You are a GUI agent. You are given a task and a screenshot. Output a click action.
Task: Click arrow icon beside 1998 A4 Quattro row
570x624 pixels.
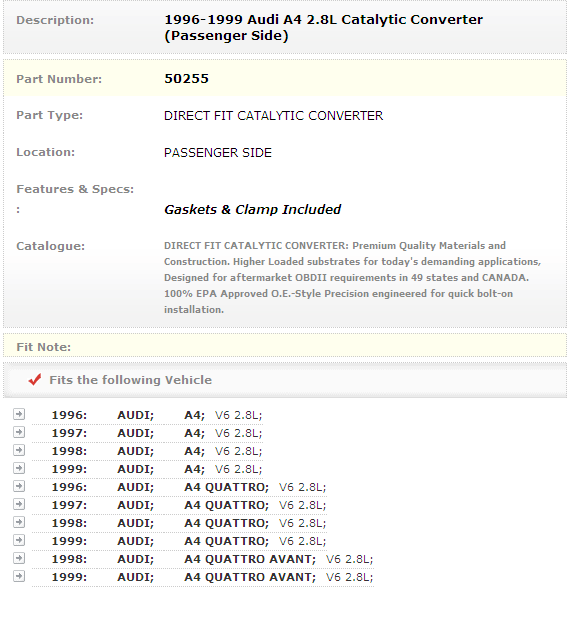(19, 522)
